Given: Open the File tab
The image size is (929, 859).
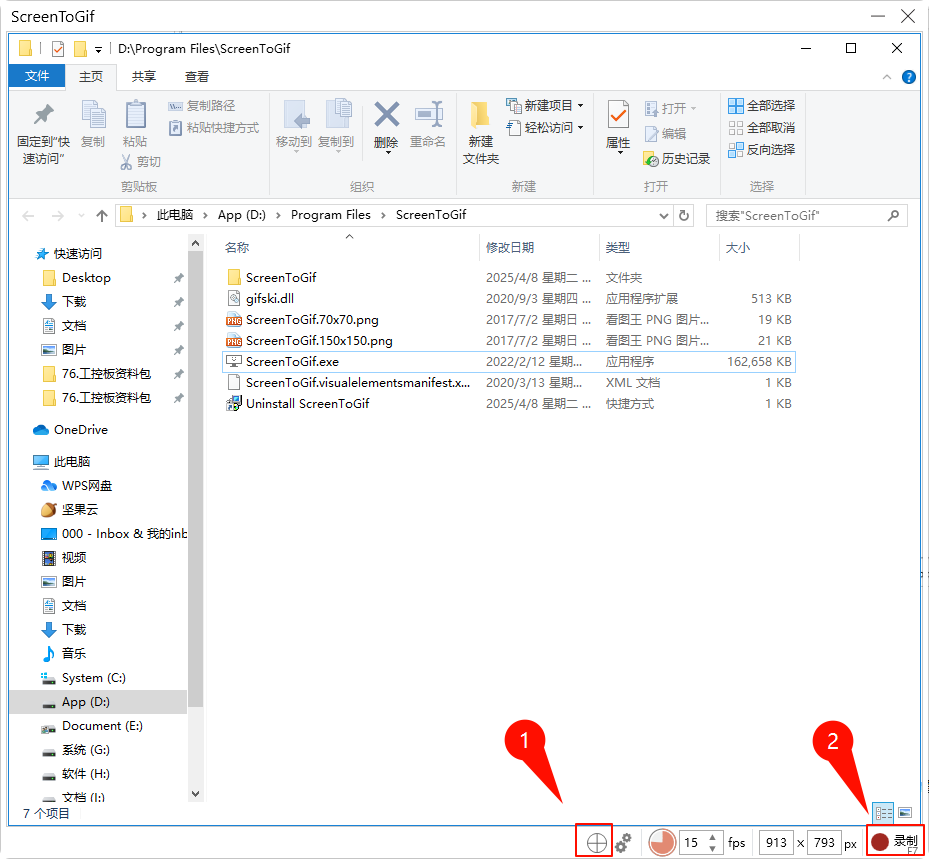Looking at the screenshot, I should click(x=37, y=76).
